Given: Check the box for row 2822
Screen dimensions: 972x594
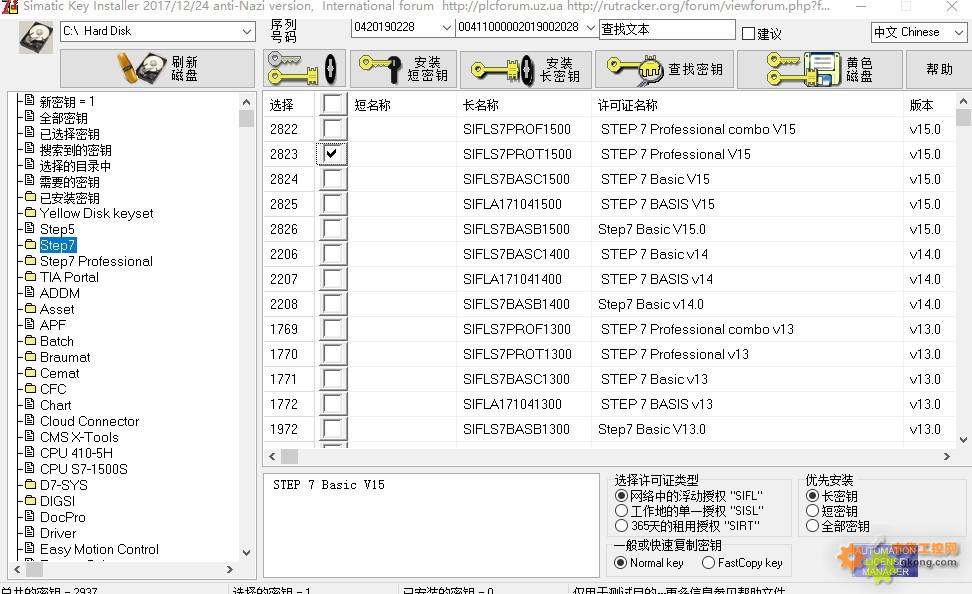Looking at the screenshot, I should pos(332,129).
